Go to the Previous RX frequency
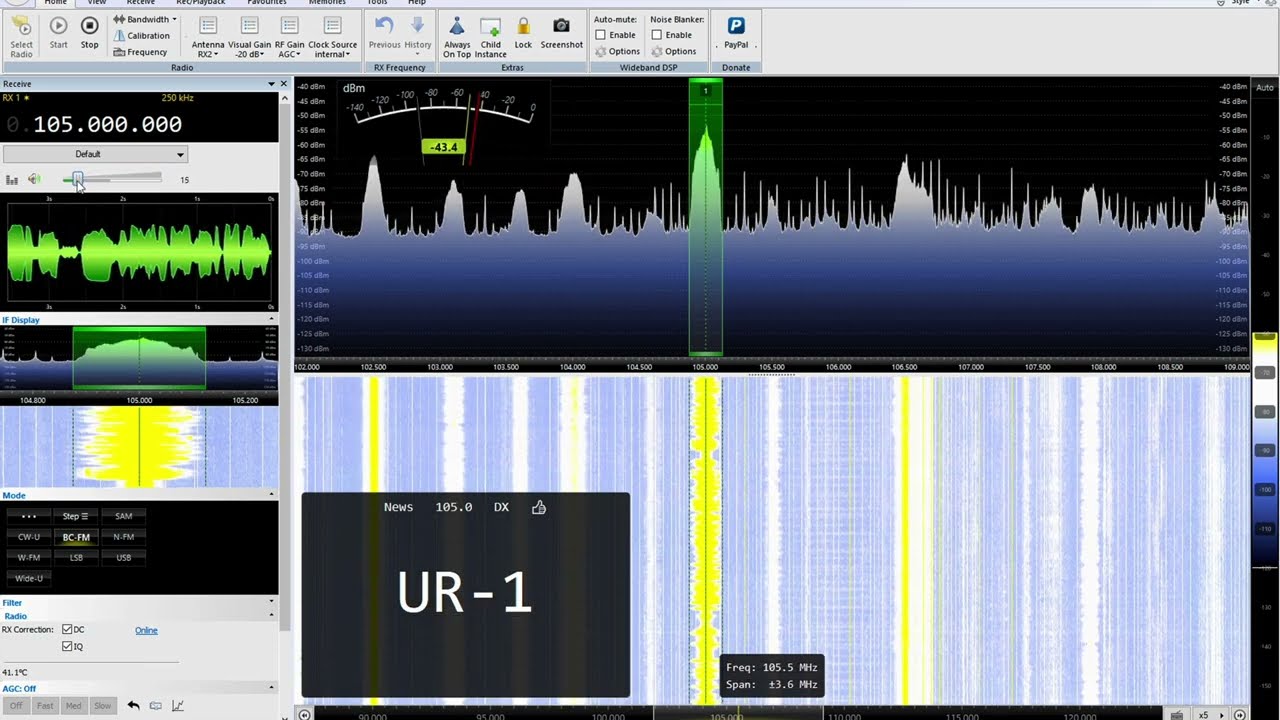This screenshot has width=1280, height=720. (384, 33)
